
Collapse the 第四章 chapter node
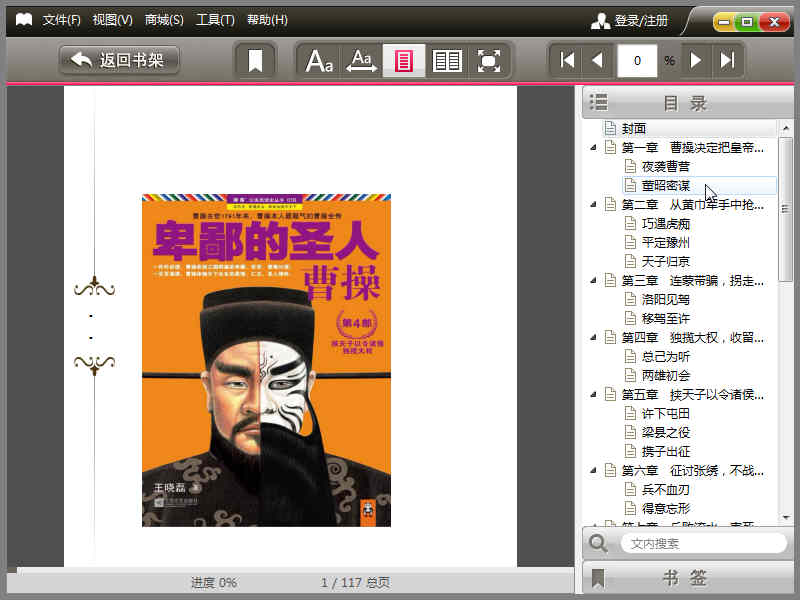(593, 338)
